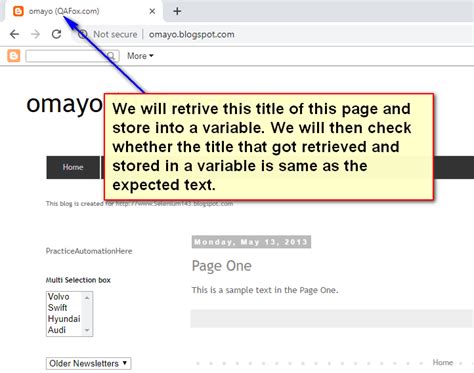Select Hyundai in multi selection box

pyautogui.click(x=64, y=319)
